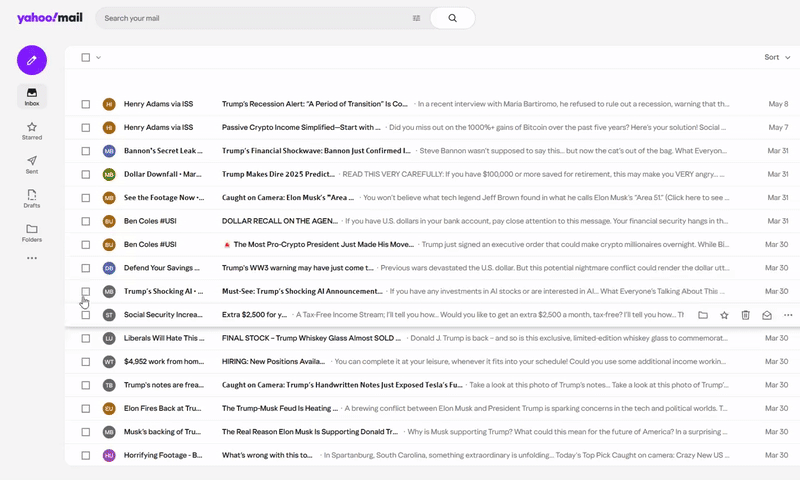Click the May 7 date on Passive Crypto email

pyautogui.click(x=778, y=128)
